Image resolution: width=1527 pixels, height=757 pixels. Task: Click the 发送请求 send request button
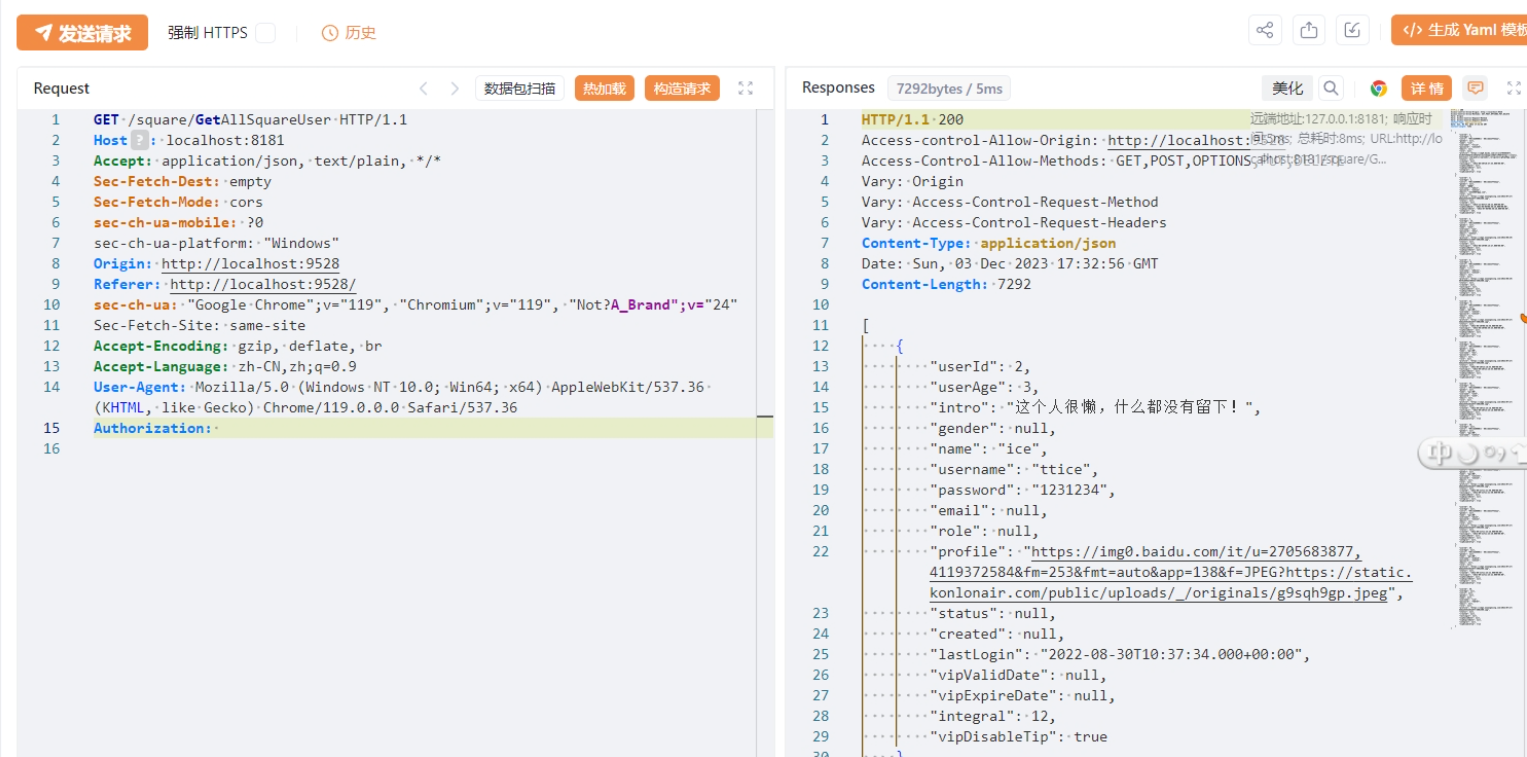[x=82, y=33]
